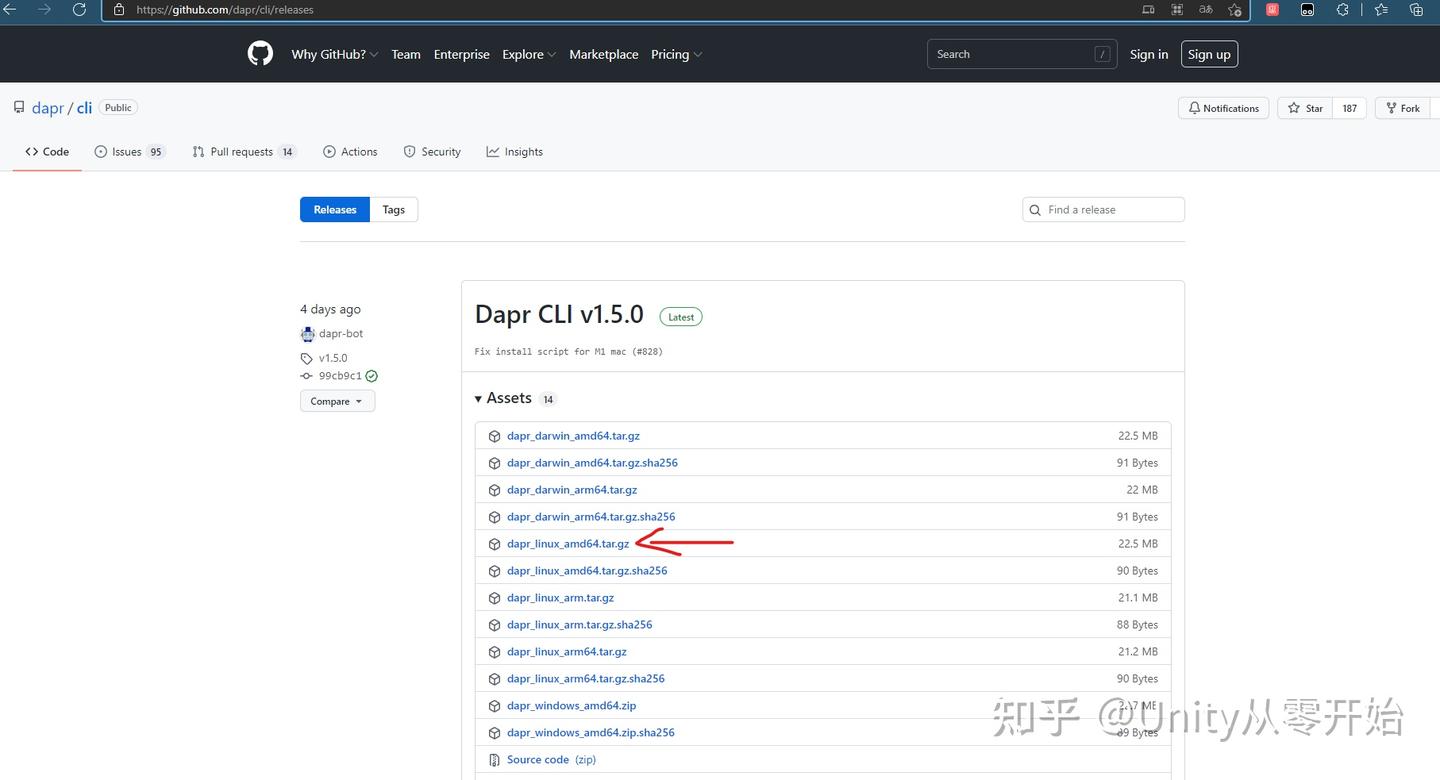Image resolution: width=1440 pixels, height=780 pixels.
Task: Add this page to favorites with star-plus icon
Action: point(1235,10)
